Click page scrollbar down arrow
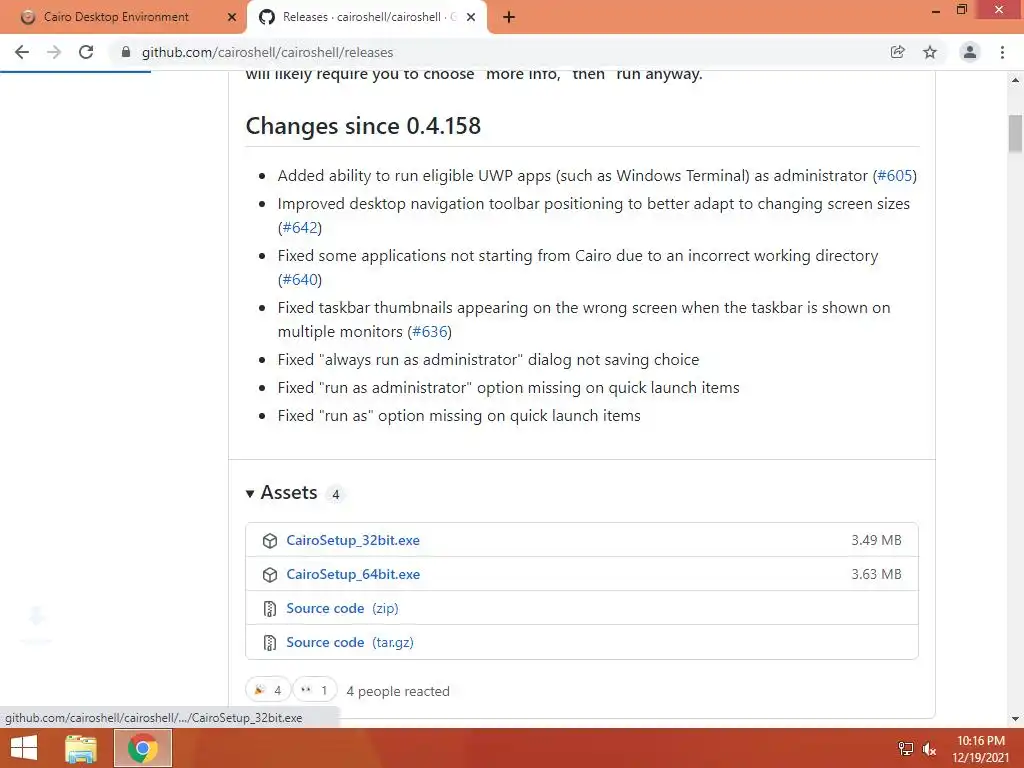This screenshot has height=768, width=1024. [1015, 719]
